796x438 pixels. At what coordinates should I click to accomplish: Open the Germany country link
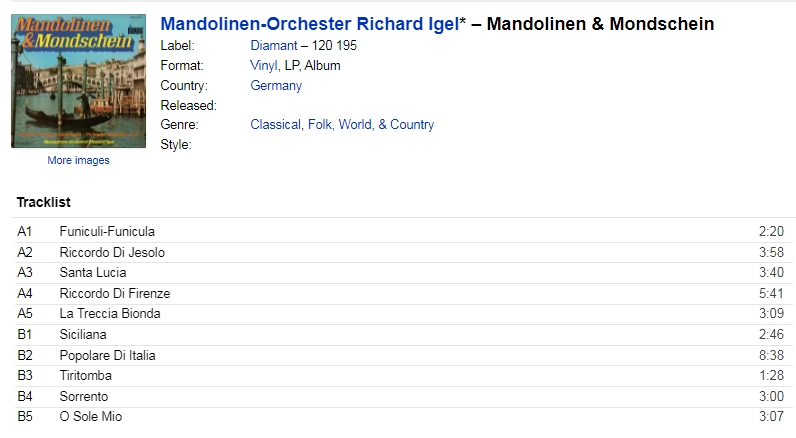tap(276, 85)
